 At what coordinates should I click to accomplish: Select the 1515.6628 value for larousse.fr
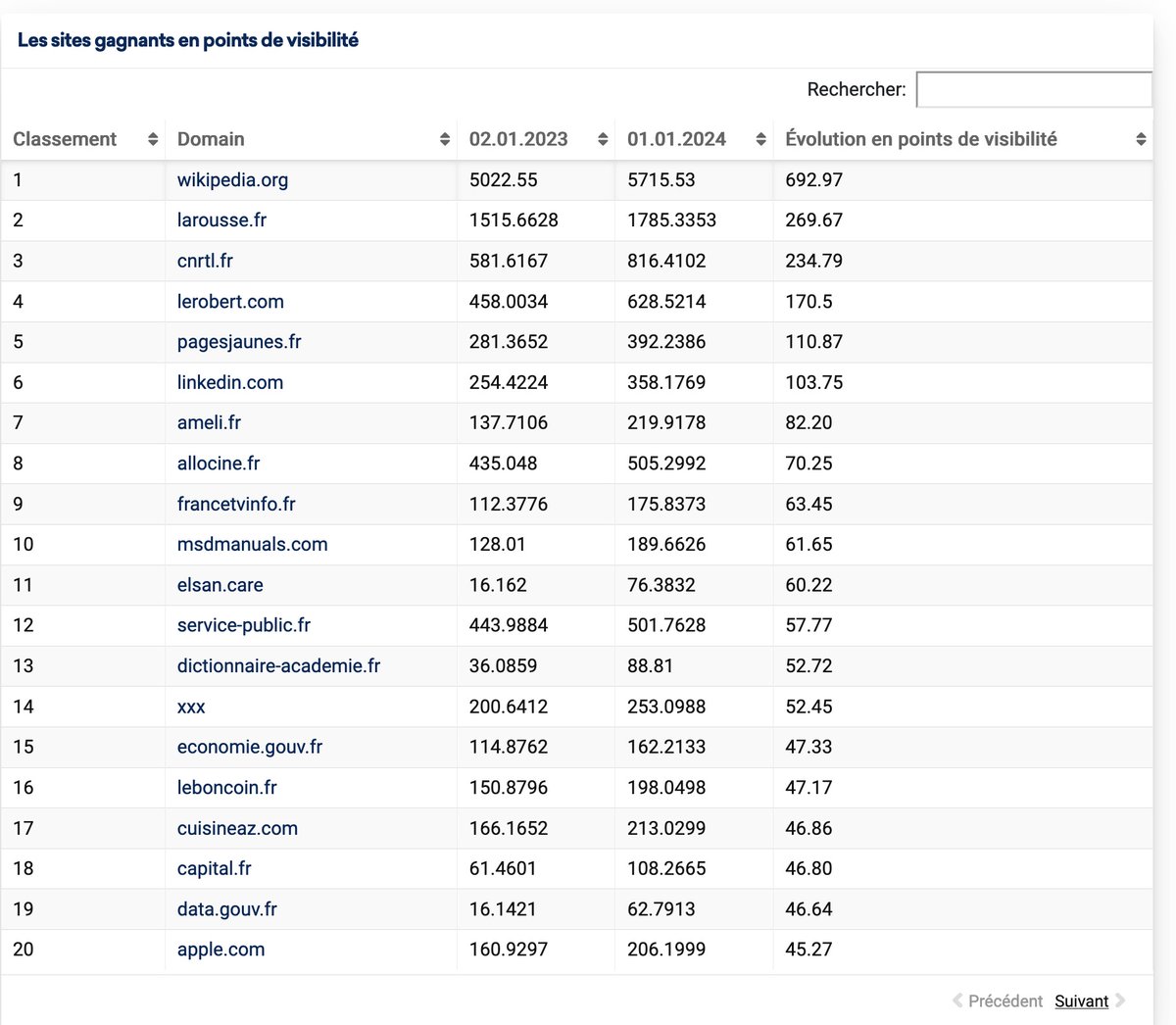pos(514,220)
